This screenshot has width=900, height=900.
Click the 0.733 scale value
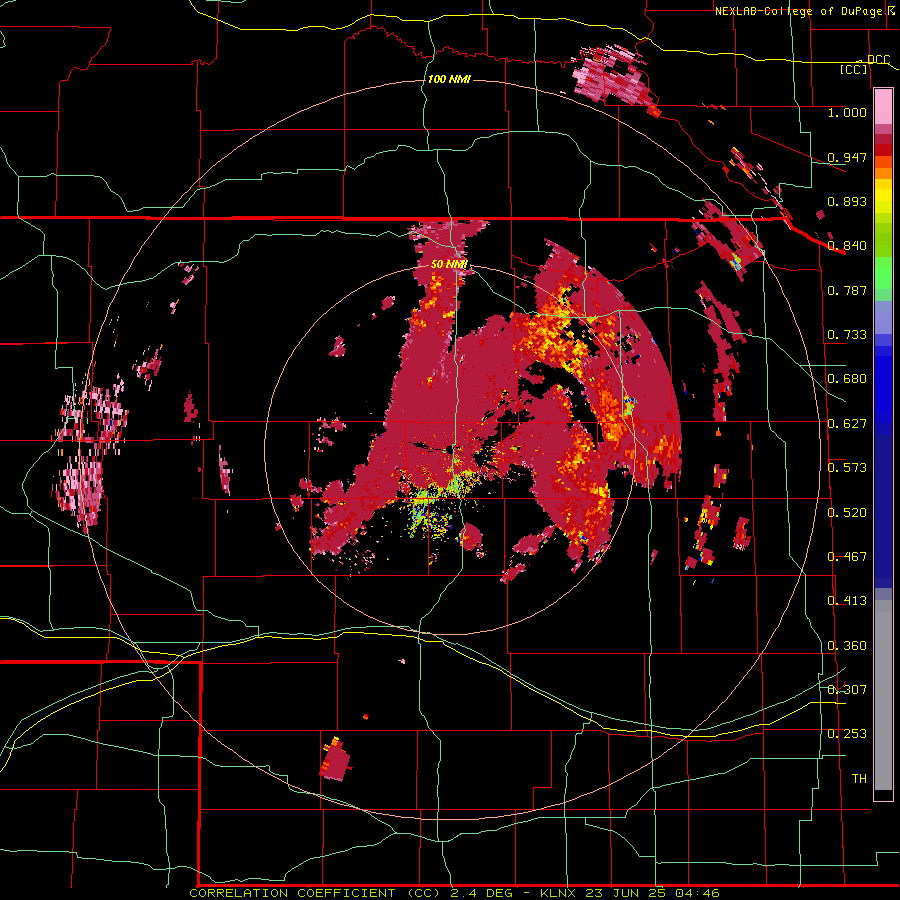coord(847,335)
